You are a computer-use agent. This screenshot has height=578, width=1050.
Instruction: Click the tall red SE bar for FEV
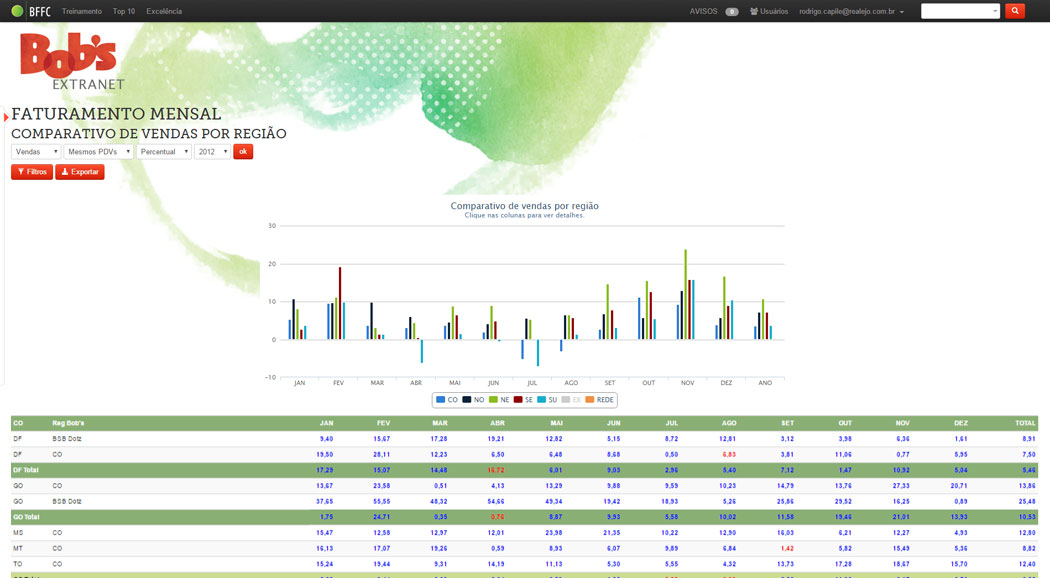340,303
